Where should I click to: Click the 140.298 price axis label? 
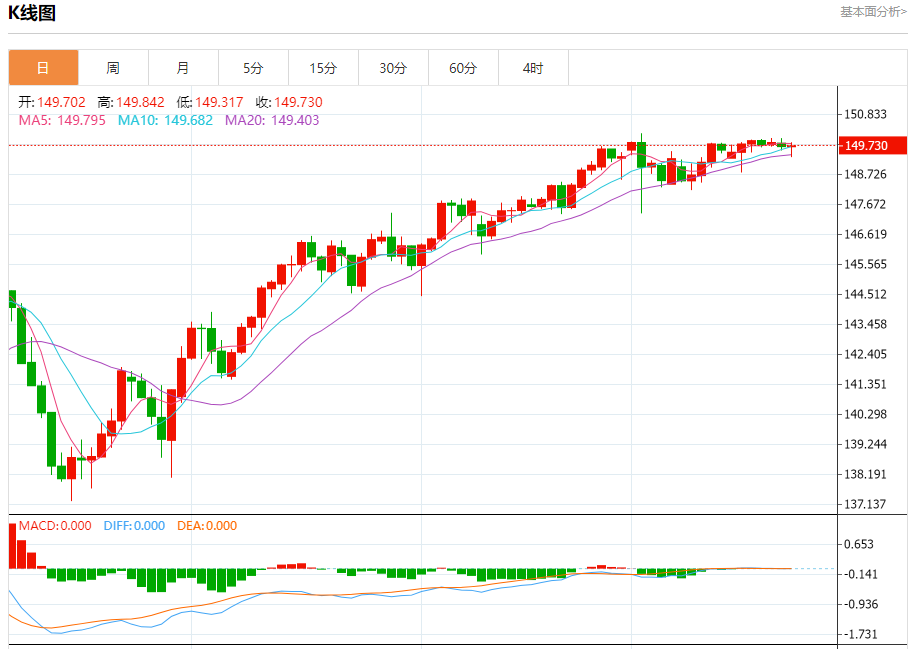click(865, 415)
